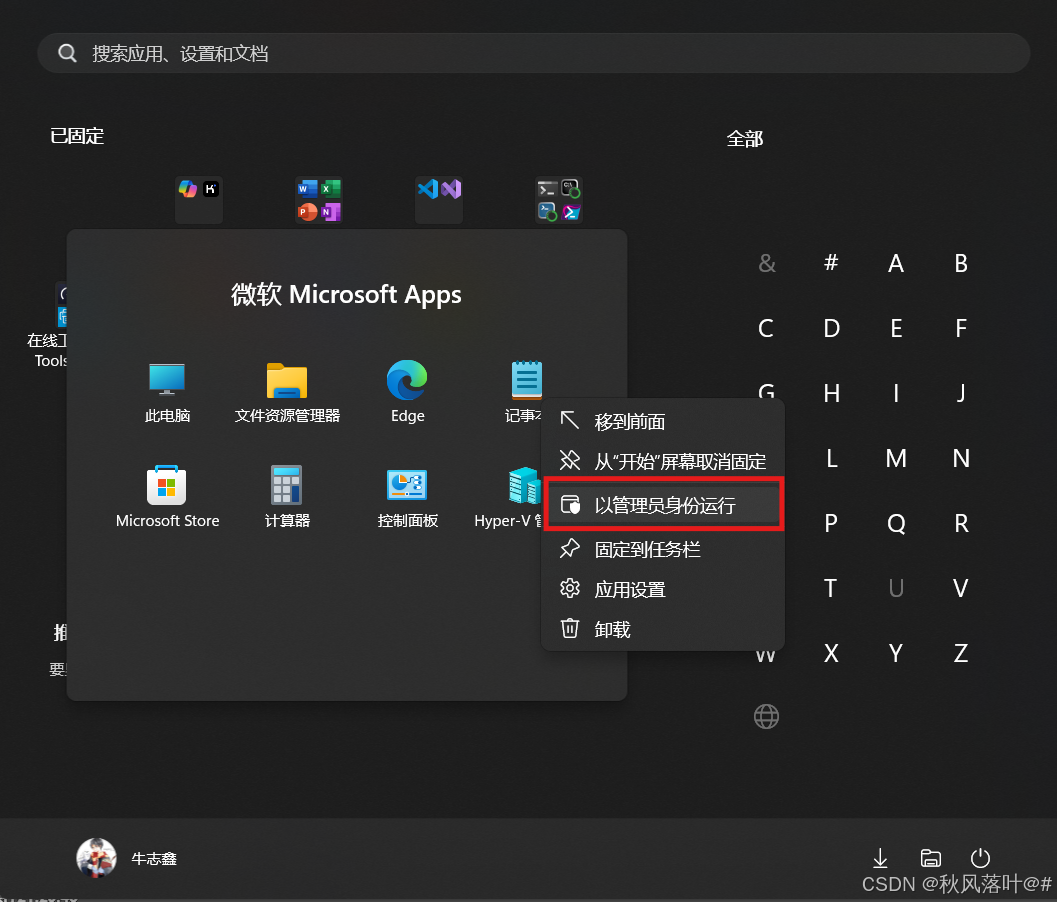The image size is (1057, 902).
Task: Jump to letter B in the index
Action: pyautogui.click(x=961, y=263)
